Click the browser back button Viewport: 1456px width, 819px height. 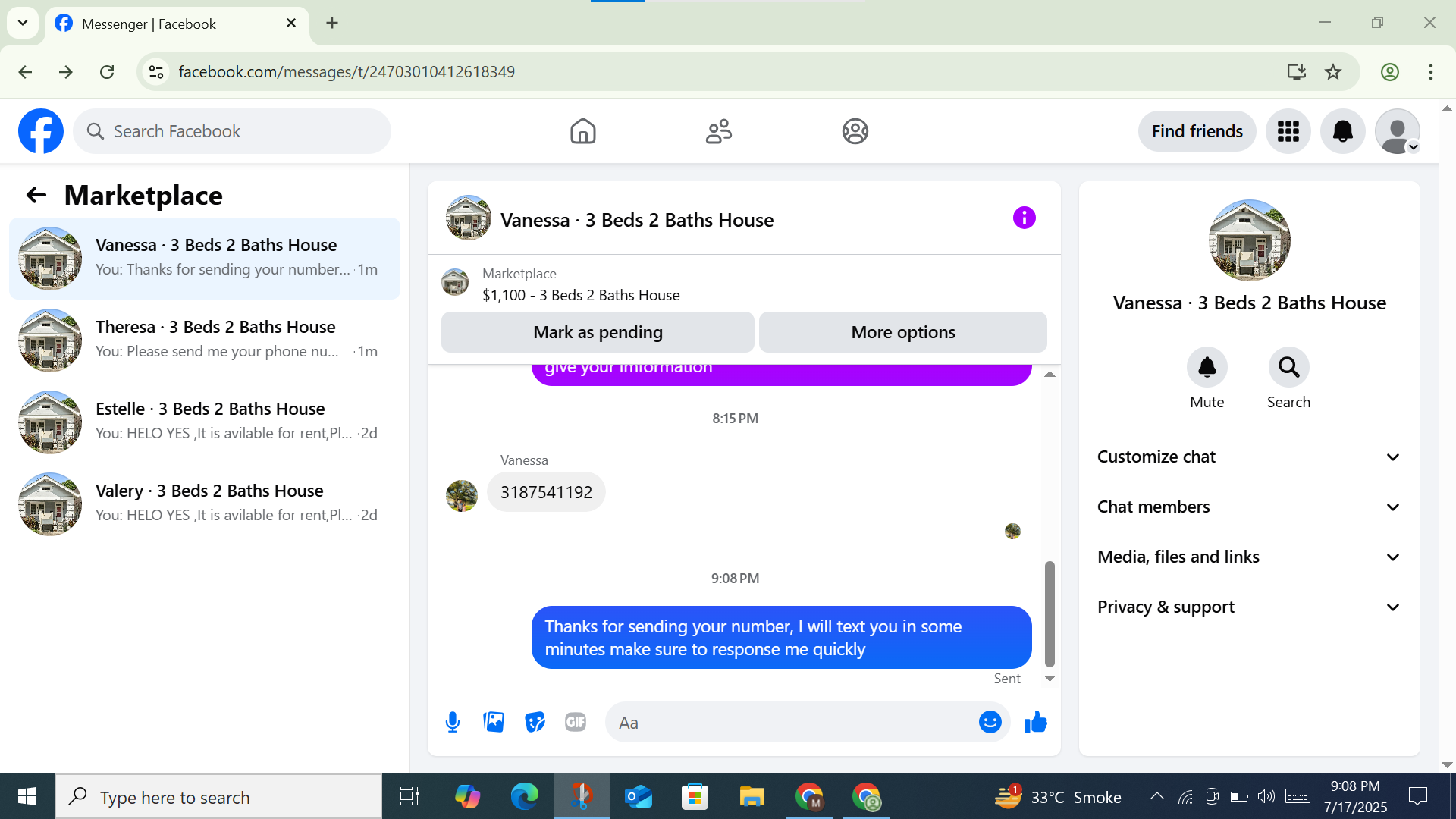coord(25,72)
